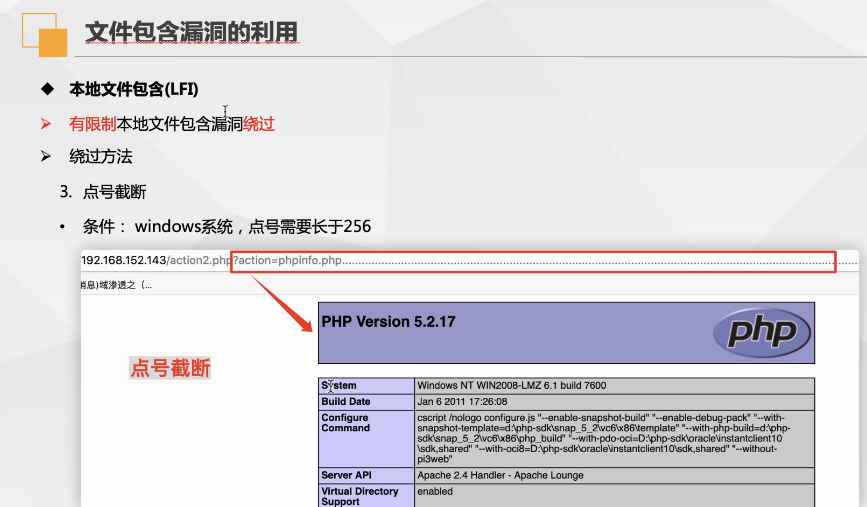Select the Server API cell
867x507 pixels.
pos(367,475)
